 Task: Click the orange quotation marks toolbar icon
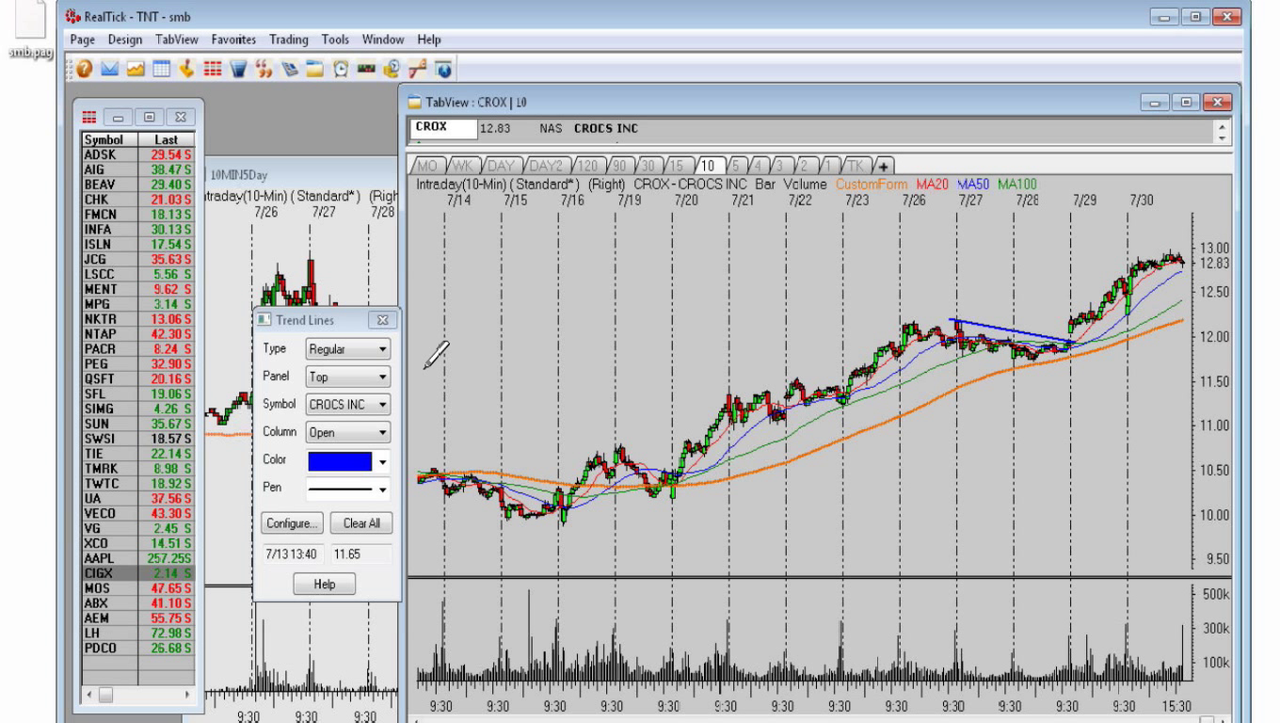click(264, 69)
